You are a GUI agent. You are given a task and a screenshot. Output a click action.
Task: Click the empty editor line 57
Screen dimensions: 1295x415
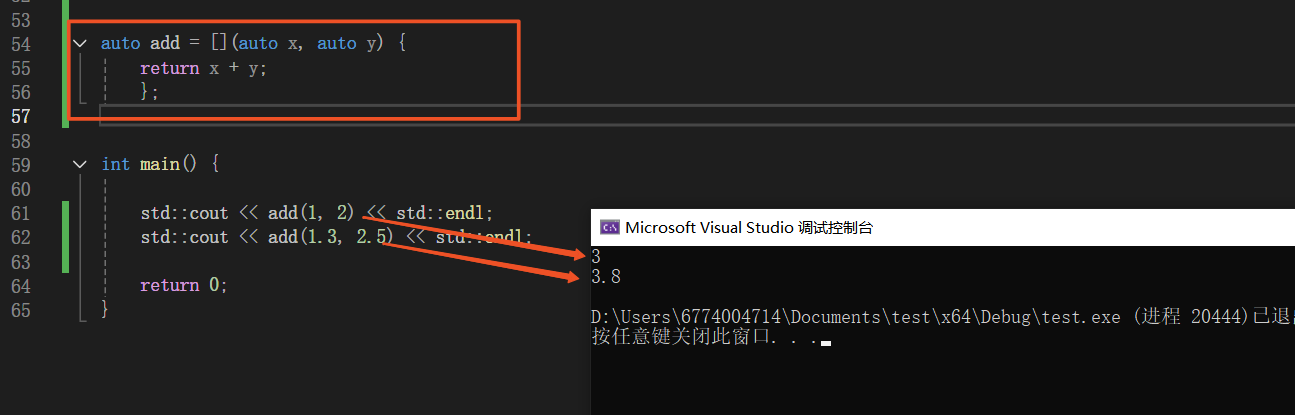[x=697, y=116]
